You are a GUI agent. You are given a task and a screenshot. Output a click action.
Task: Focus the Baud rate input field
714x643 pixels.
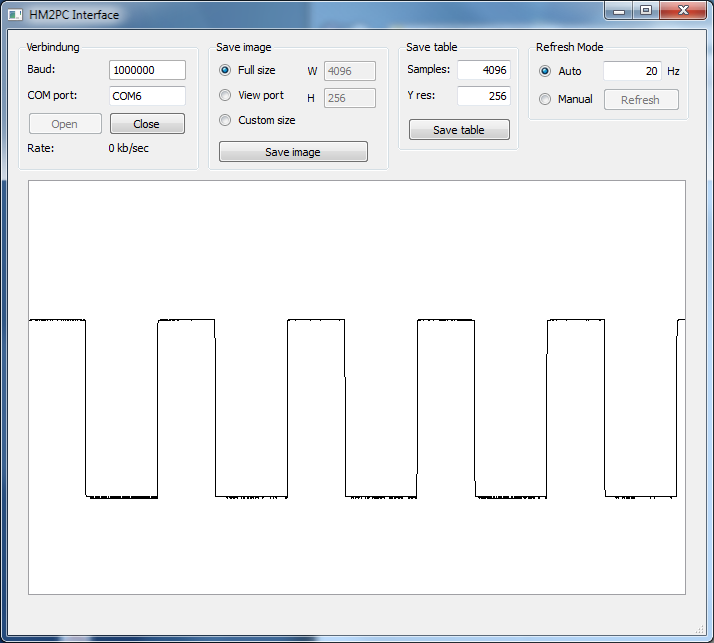tap(147, 70)
